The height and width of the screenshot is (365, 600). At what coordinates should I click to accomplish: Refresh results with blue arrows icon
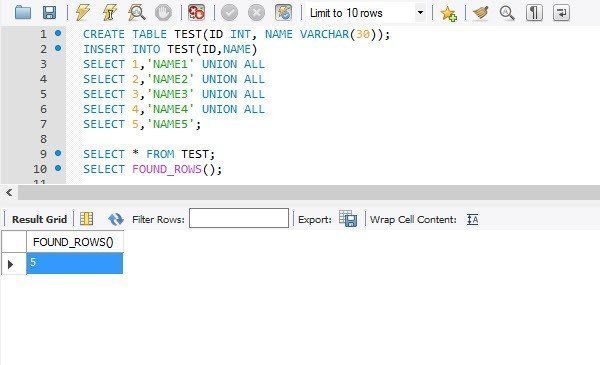[x=116, y=219]
